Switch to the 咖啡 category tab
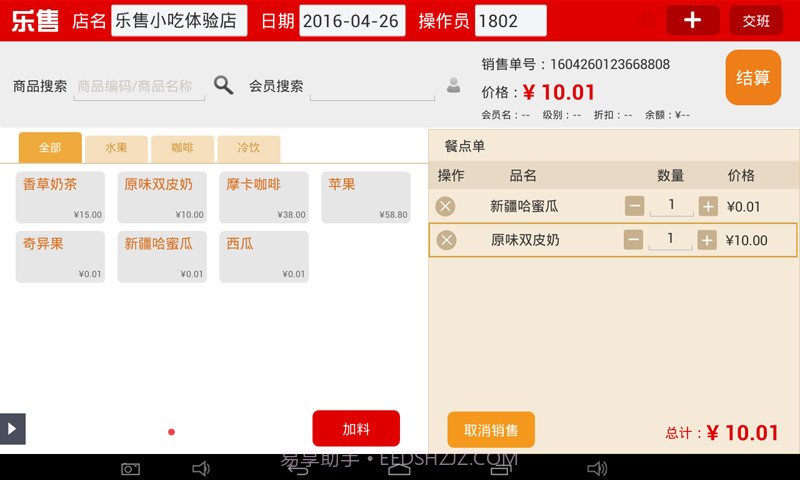Viewport: 800px width, 480px height. (x=182, y=149)
